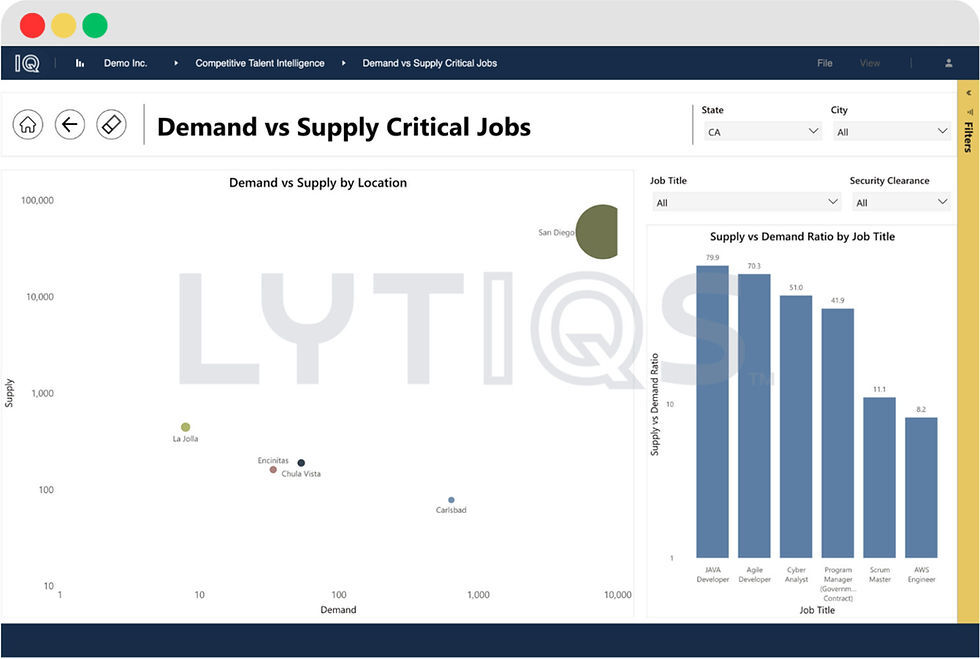
Task: Click the 'Job Title' axis label under bars
Action: (x=817, y=610)
